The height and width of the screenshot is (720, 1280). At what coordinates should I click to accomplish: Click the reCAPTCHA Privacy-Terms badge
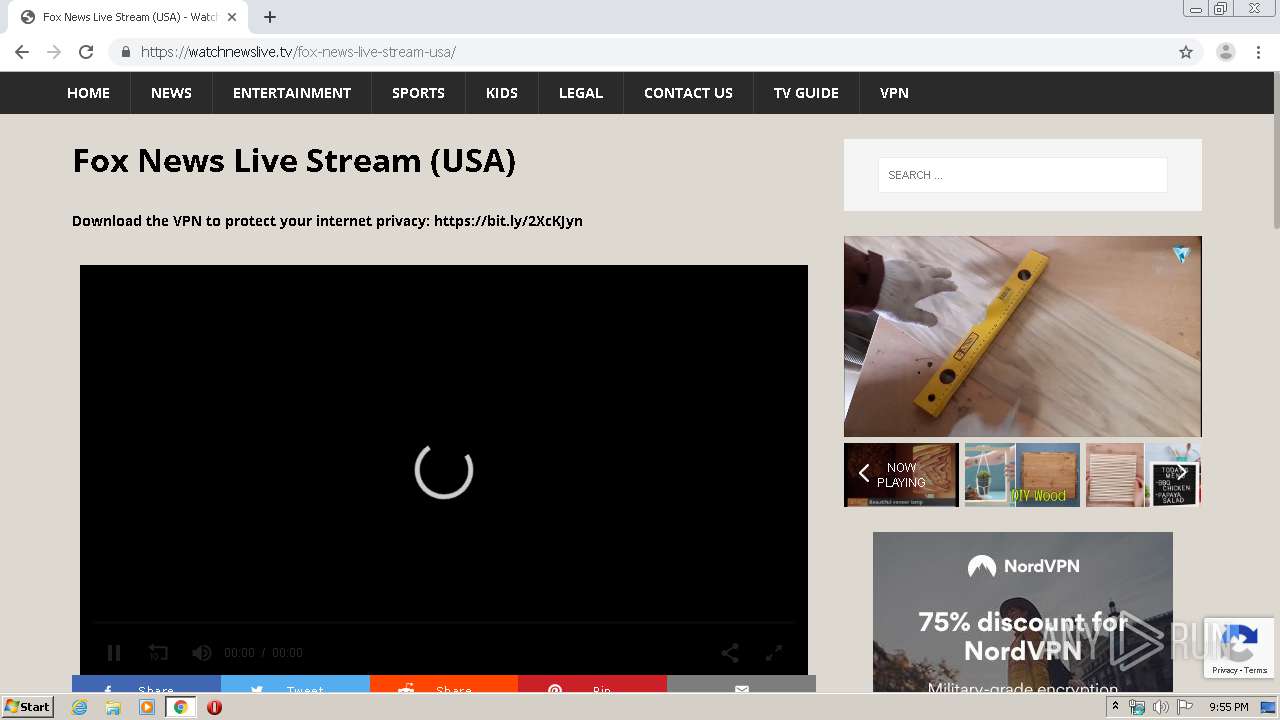pos(1240,648)
